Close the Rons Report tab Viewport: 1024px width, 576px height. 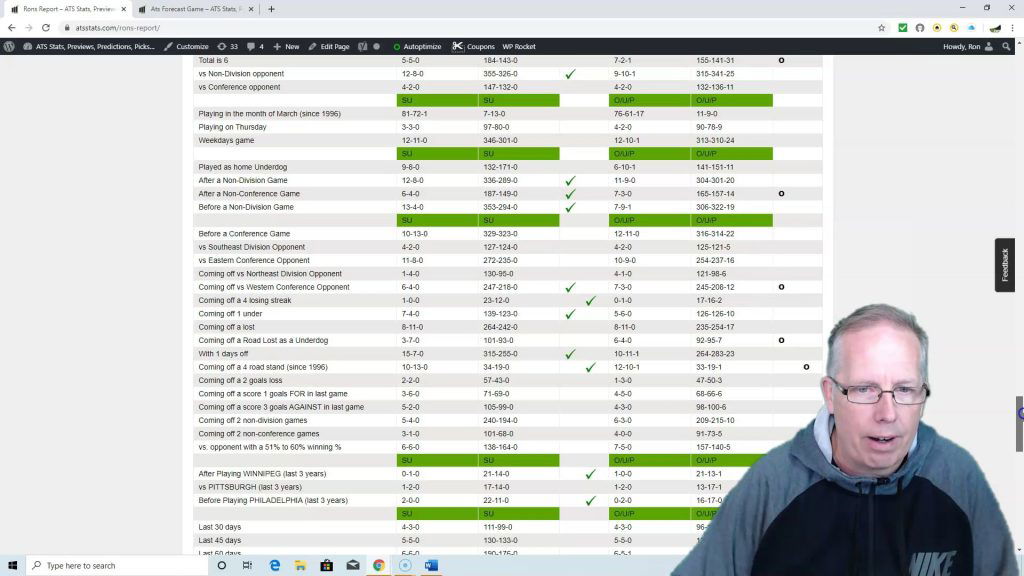[x=123, y=9]
